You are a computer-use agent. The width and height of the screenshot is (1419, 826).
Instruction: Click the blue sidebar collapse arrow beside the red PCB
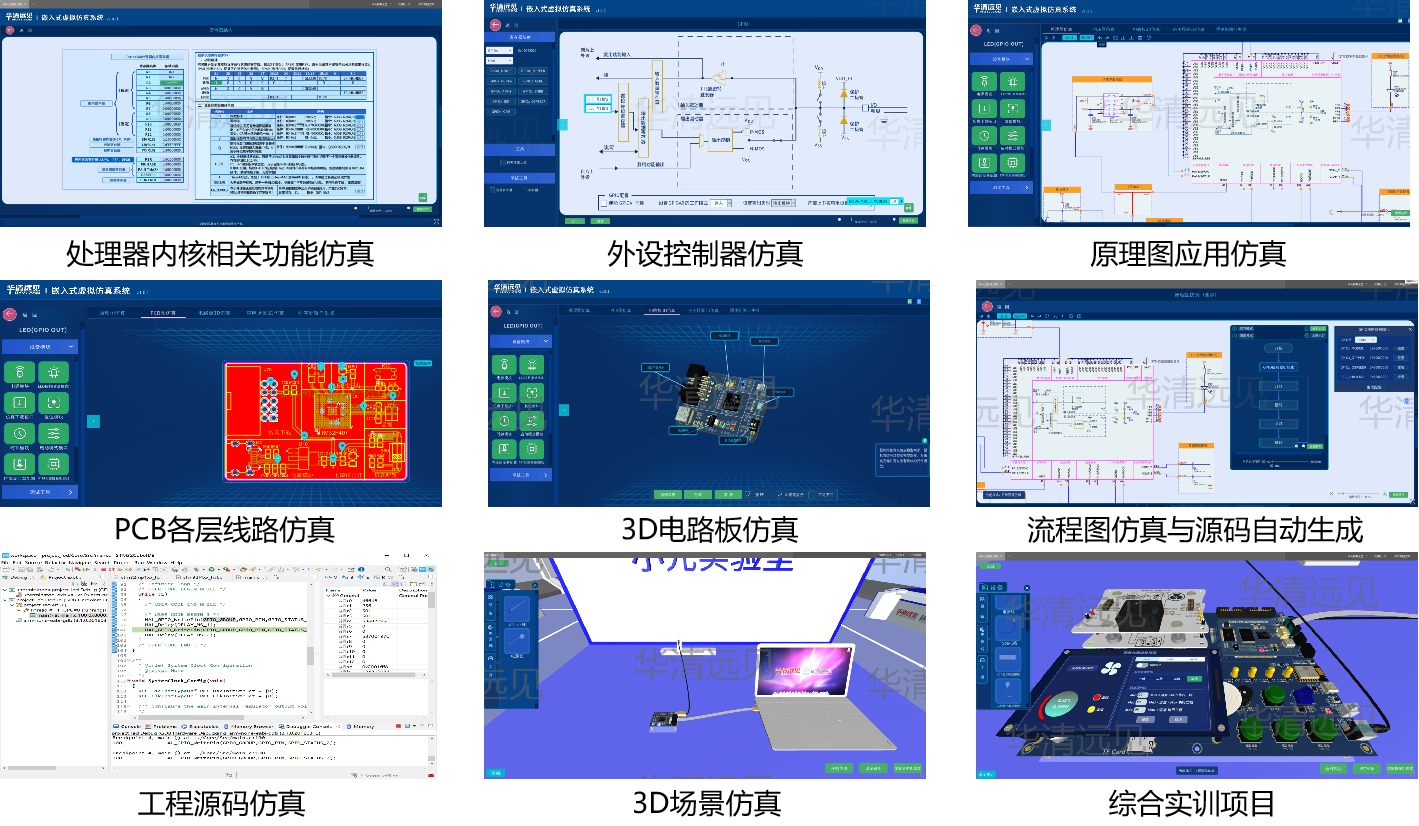[x=93, y=421]
